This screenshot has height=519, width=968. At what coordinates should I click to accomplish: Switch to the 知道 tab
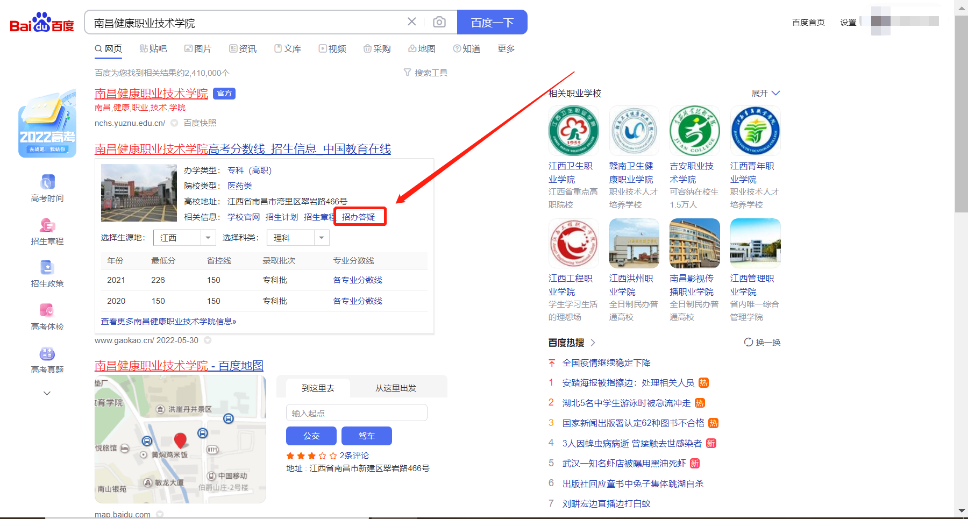tap(467, 49)
